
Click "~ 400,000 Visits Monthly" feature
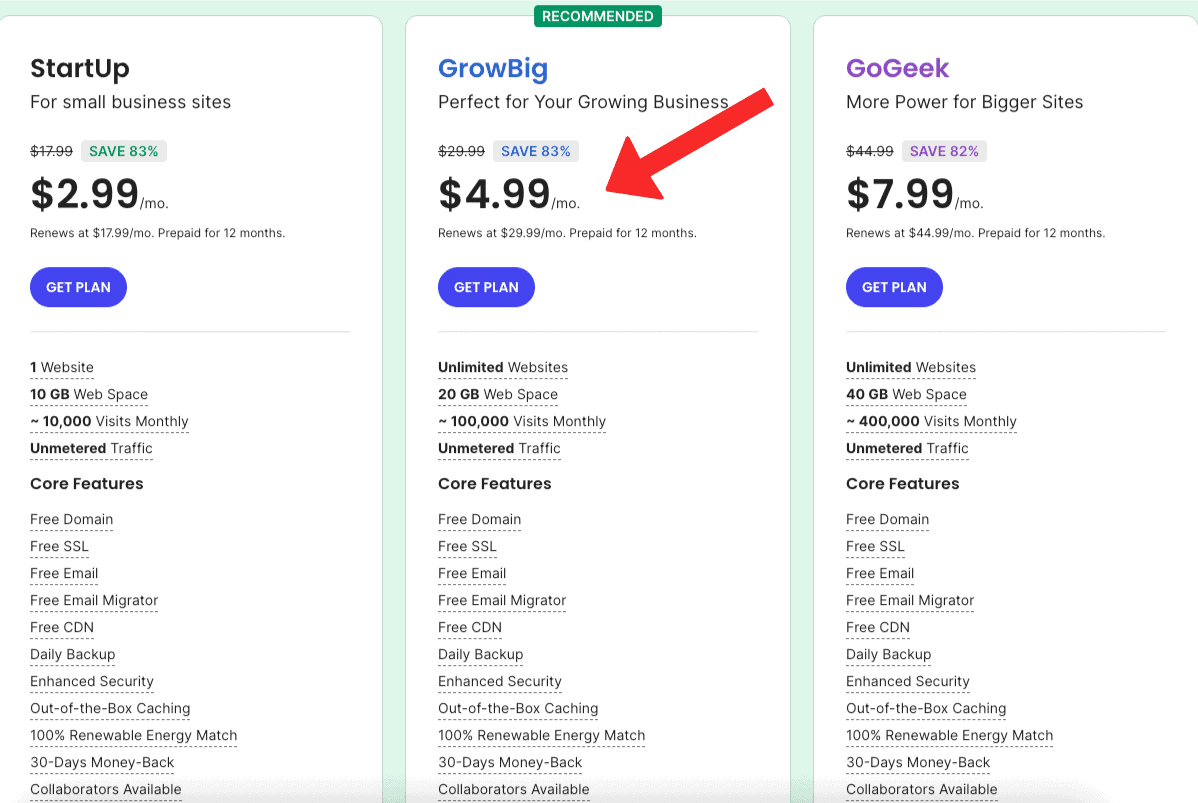pyautogui.click(x=931, y=421)
